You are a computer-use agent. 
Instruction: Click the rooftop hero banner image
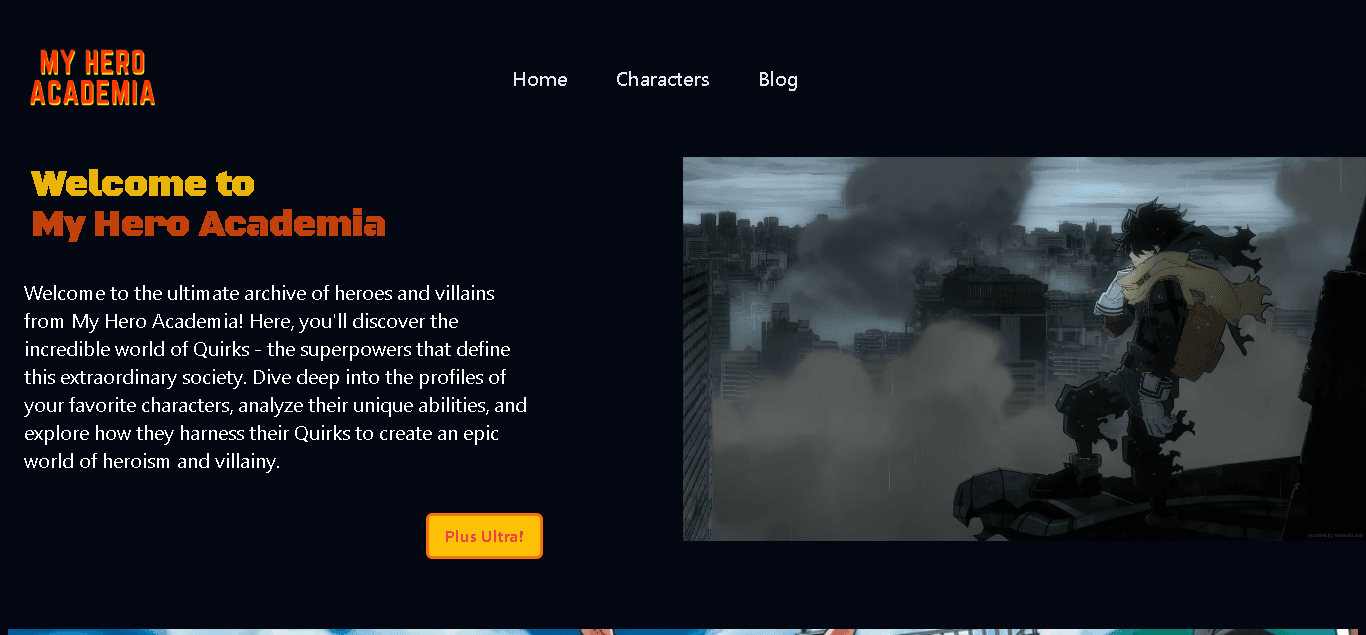click(x=1024, y=349)
